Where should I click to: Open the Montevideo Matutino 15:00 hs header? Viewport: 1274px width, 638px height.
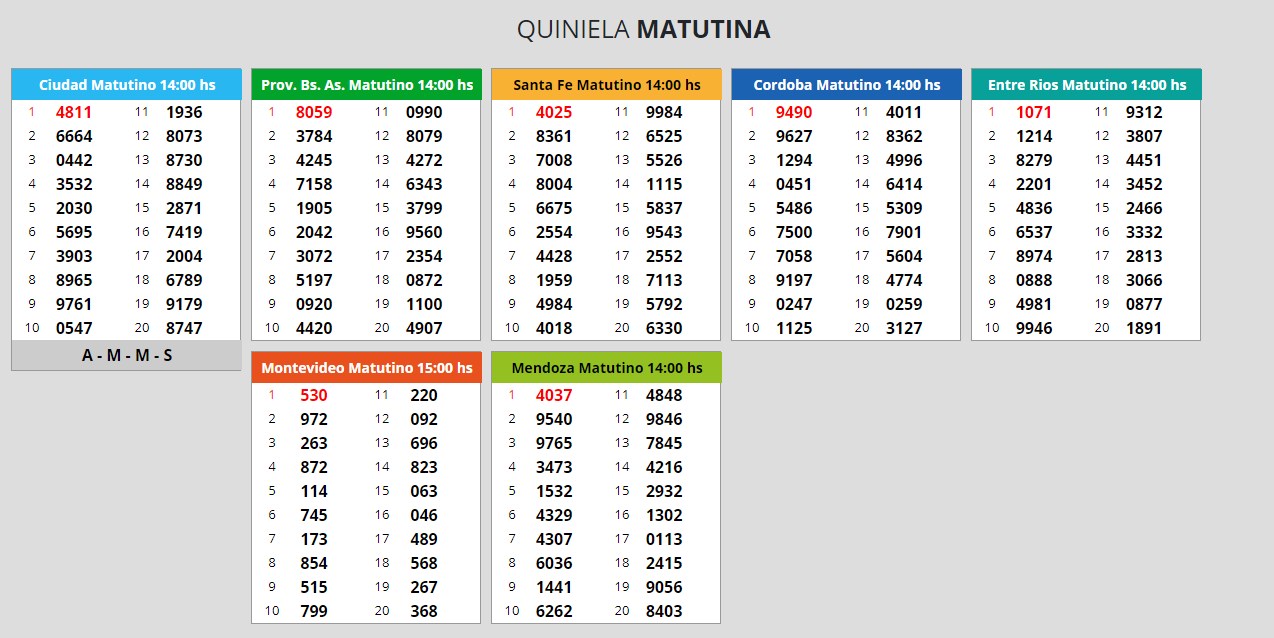tap(366, 368)
